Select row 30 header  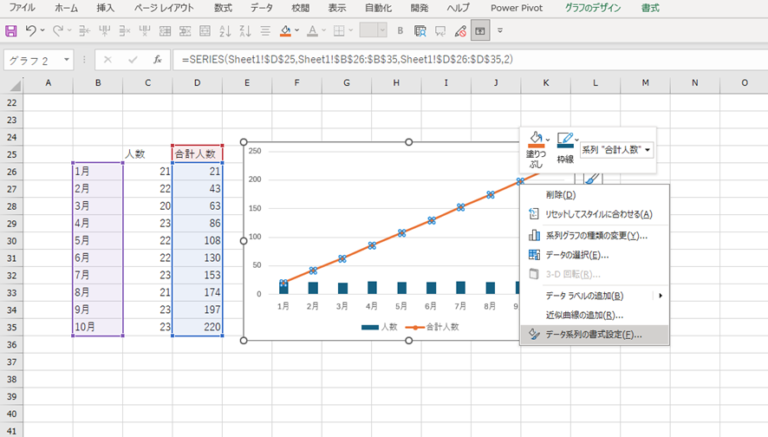[12, 241]
